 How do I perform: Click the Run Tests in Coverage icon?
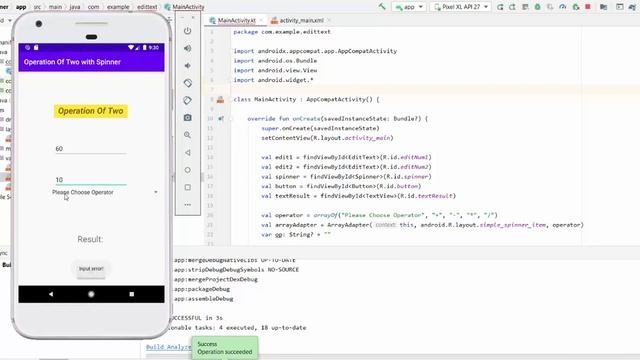point(550,7)
